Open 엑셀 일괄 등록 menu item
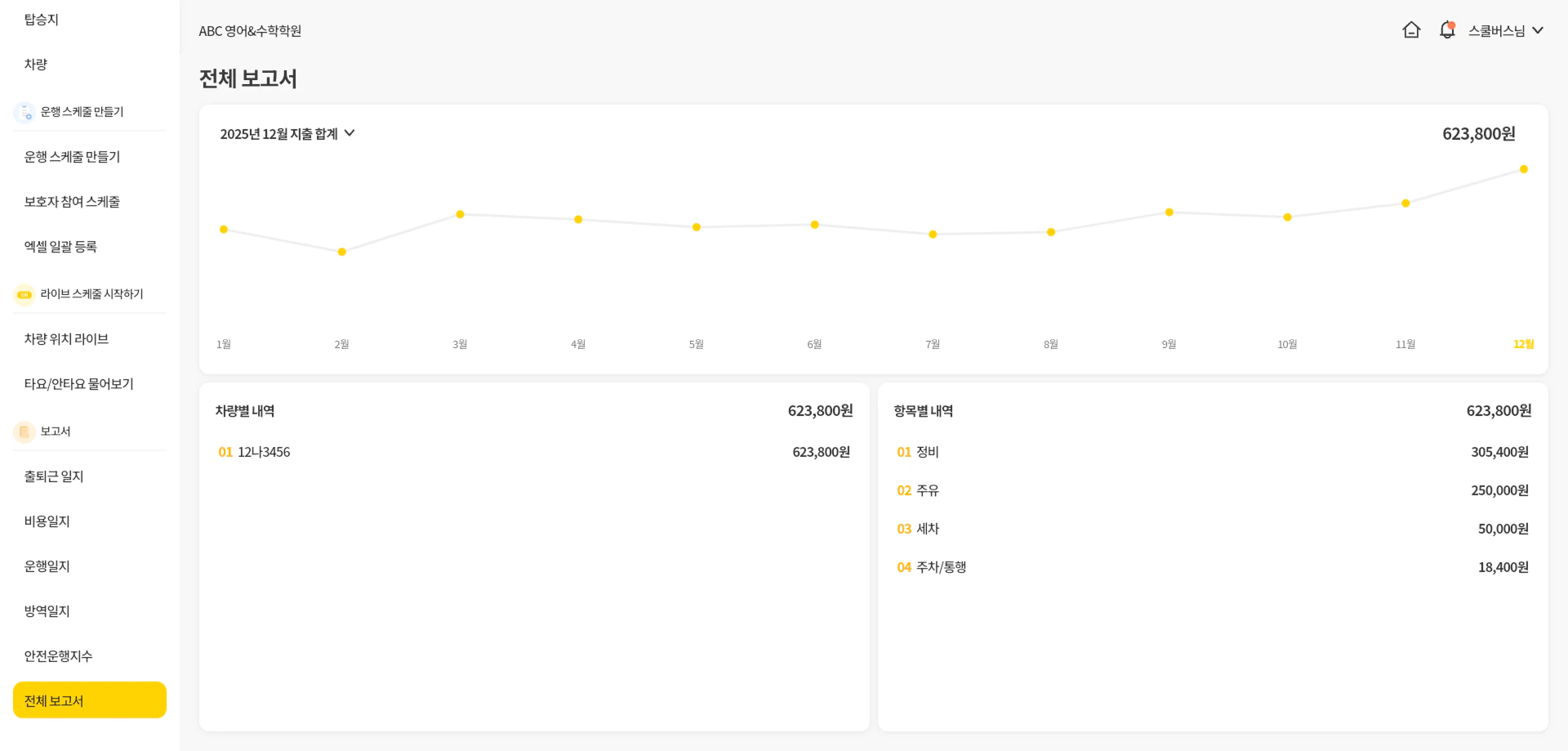This screenshot has width=1568, height=751. click(x=60, y=247)
